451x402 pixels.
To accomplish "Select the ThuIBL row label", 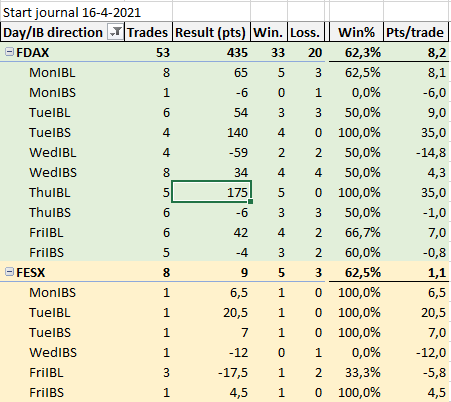I will click(x=50, y=192).
